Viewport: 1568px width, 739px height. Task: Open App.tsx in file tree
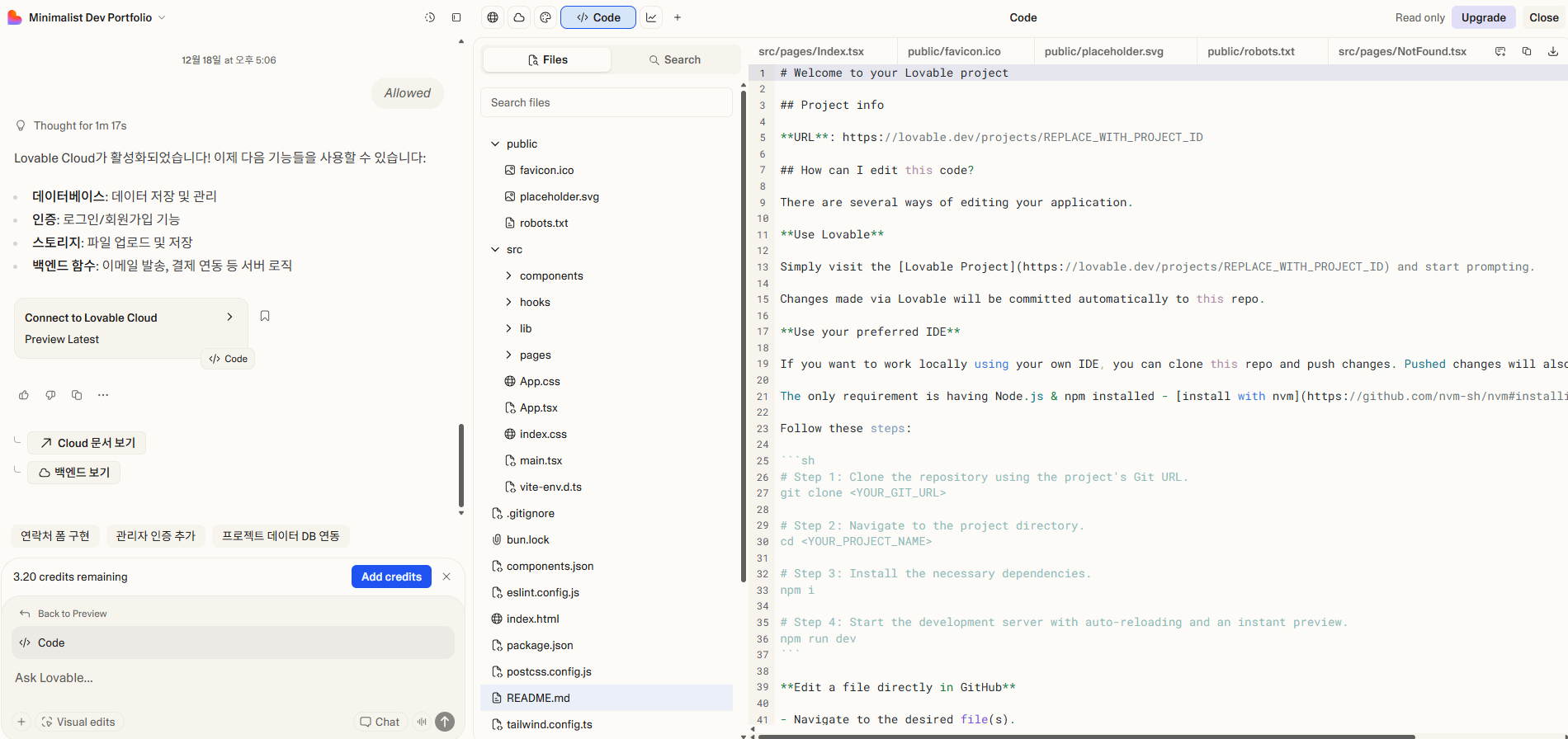(x=607, y=407)
